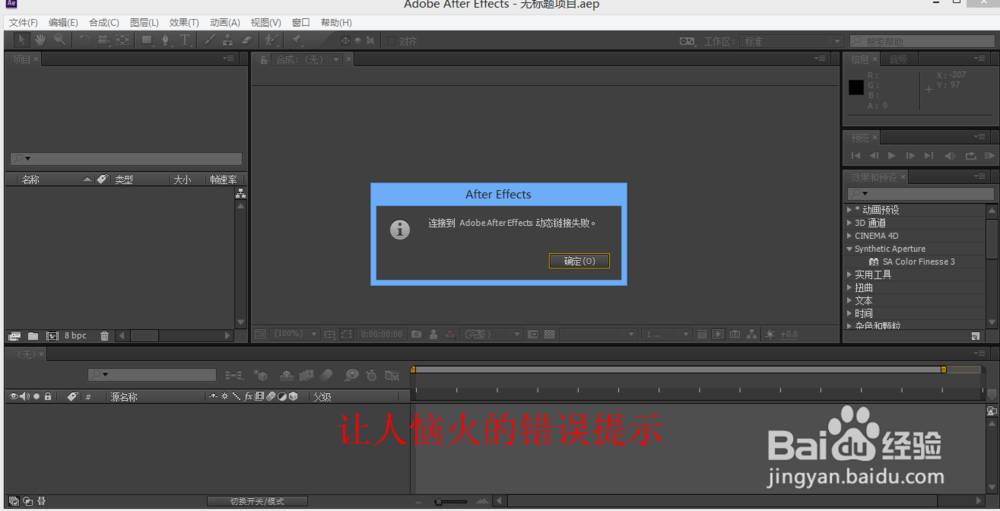Image resolution: width=1000 pixels, height=511 pixels.
Task: Open the (100%) magnification dropdown
Action: click(x=296, y=334)
